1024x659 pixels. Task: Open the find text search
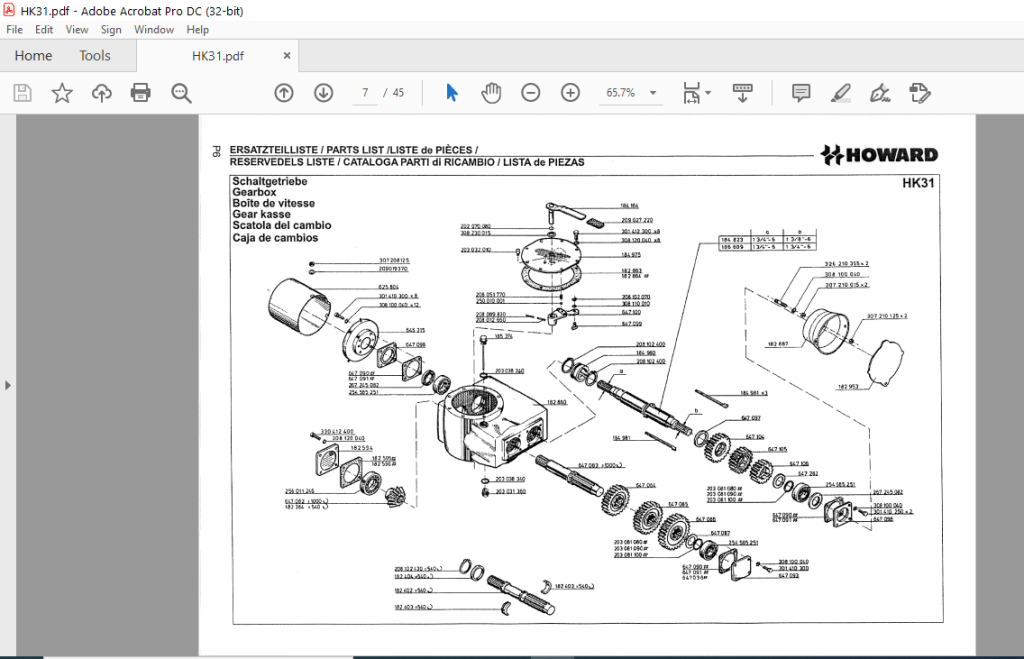pos(181,93)
